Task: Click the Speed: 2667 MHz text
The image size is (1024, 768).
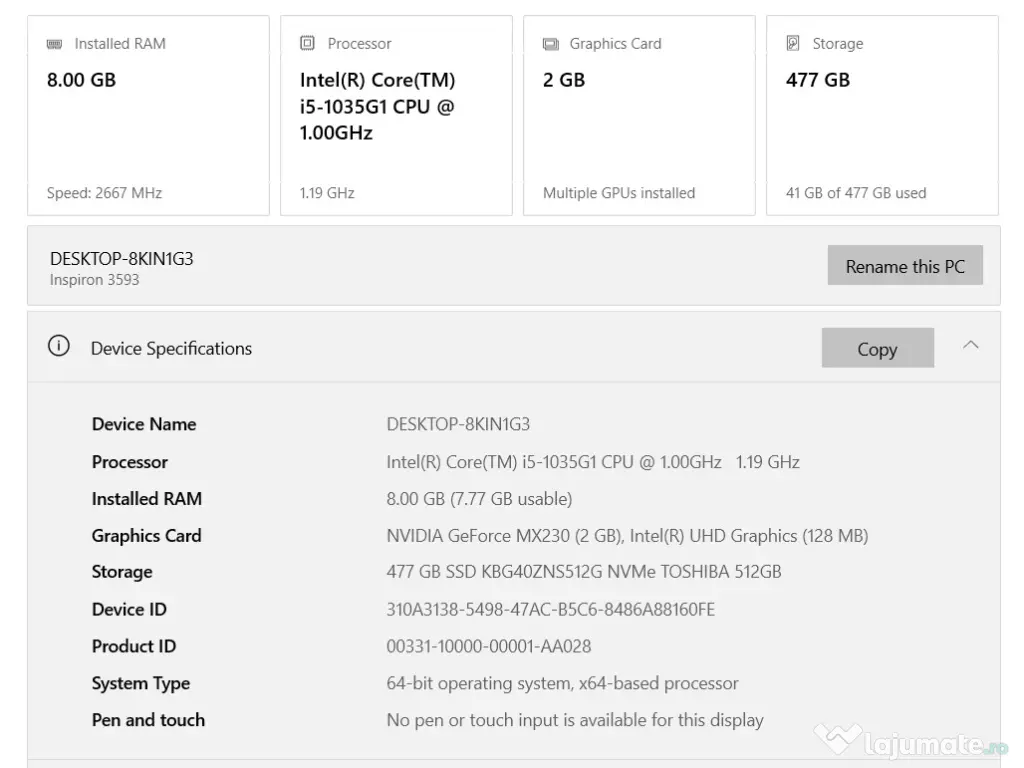Action: click(104, 193)
